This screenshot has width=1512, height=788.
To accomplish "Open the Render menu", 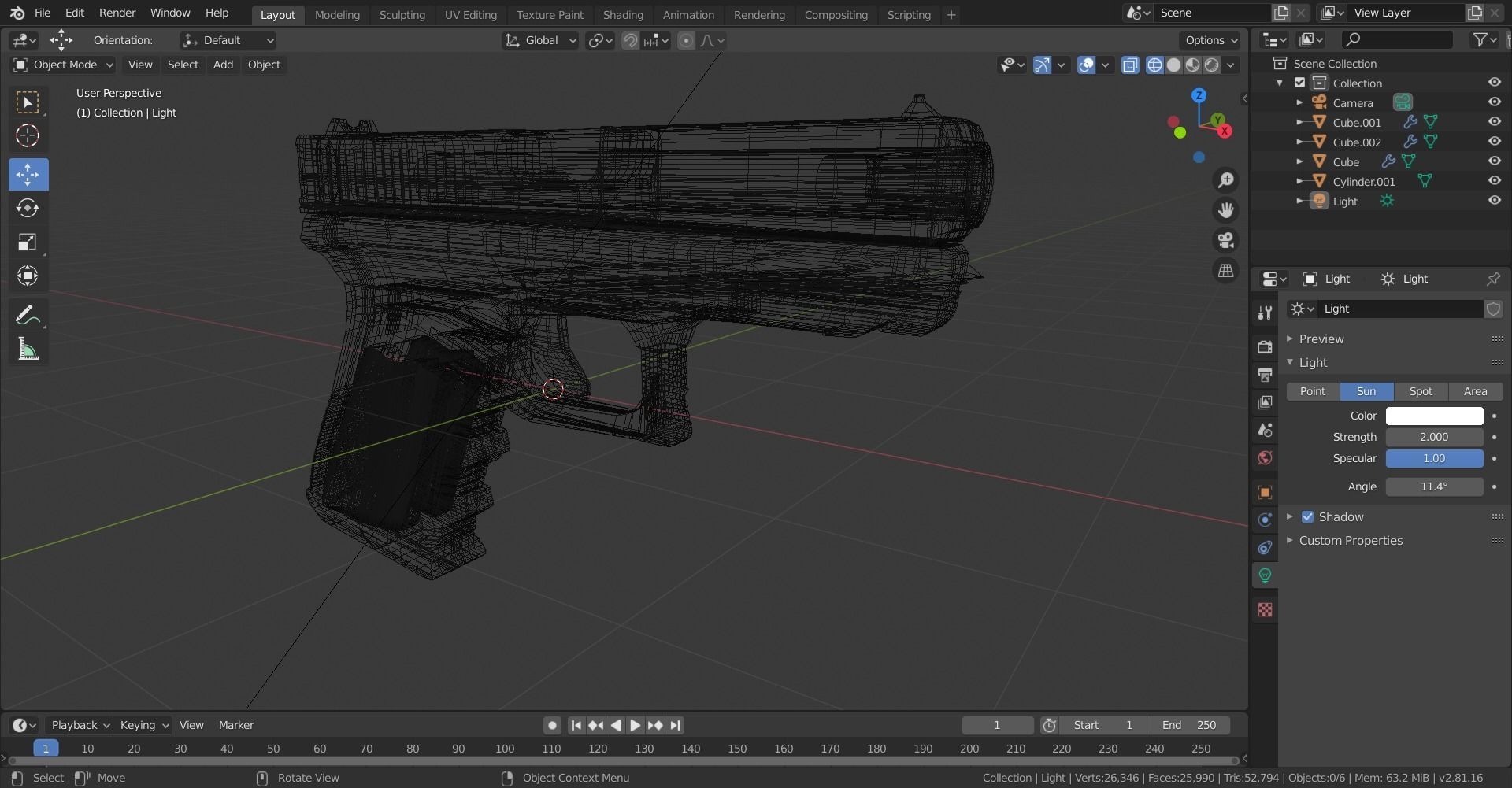I will (x=117, y=13).
